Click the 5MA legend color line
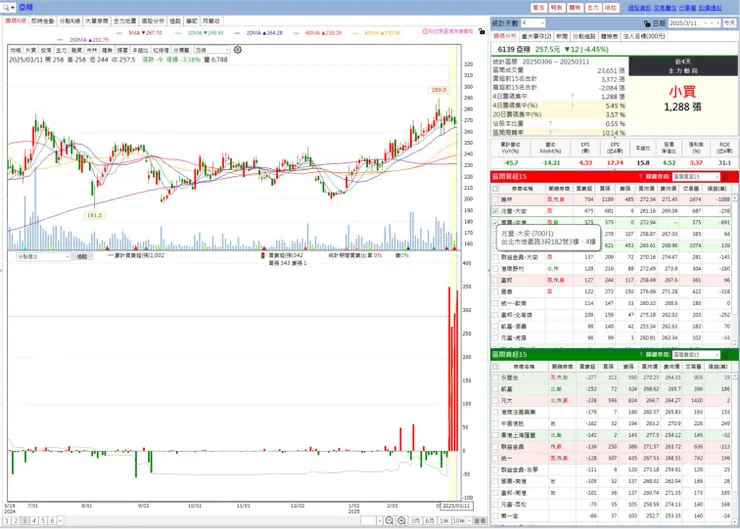 click(x=119, y=33)
